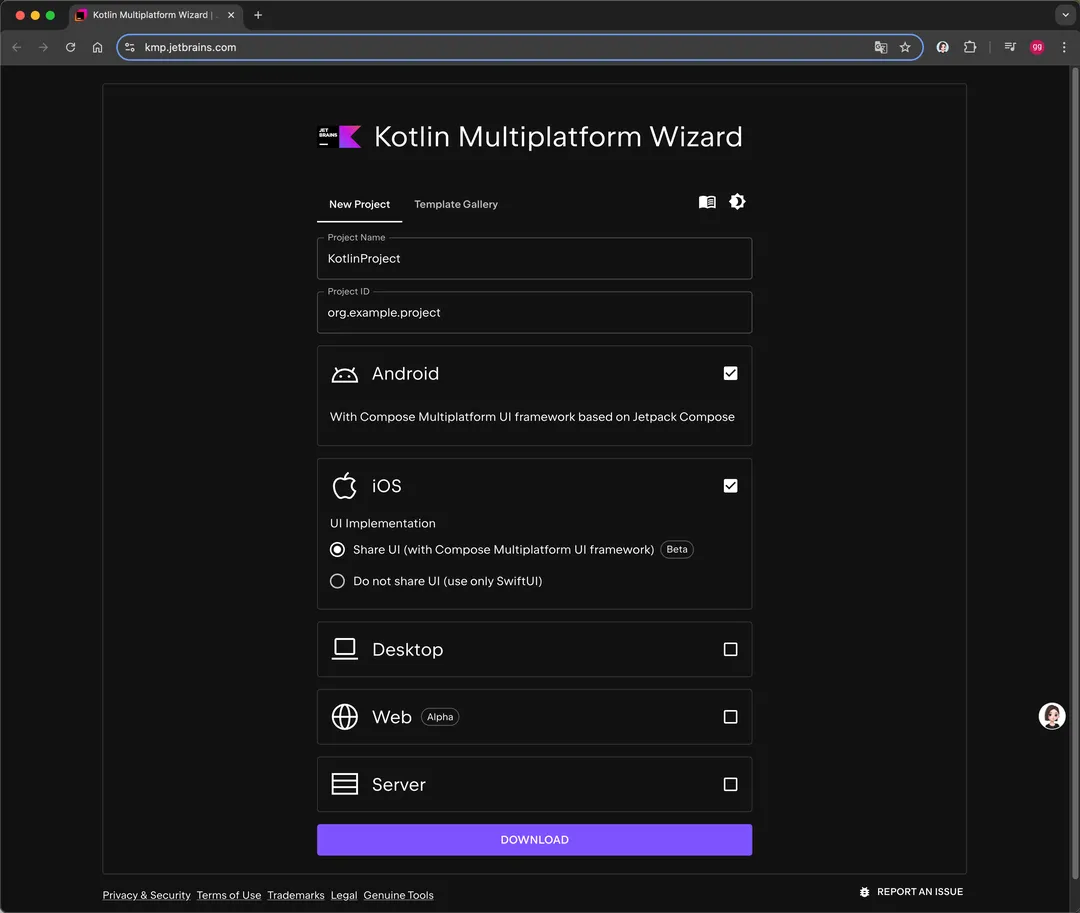Click the Kotlin JetBrains logo

point(340,136)
